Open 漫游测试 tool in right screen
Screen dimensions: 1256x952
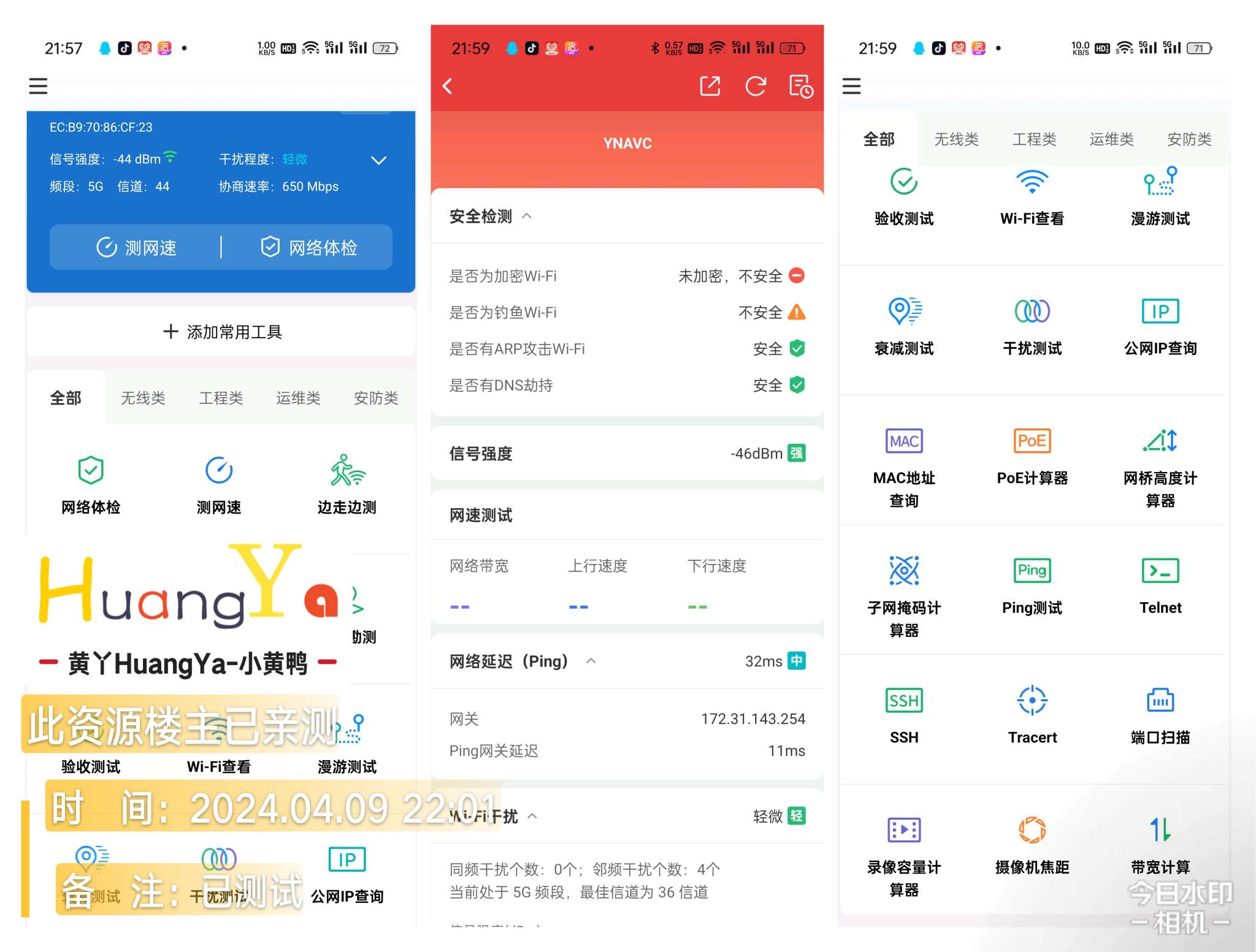coord(1160,196)
